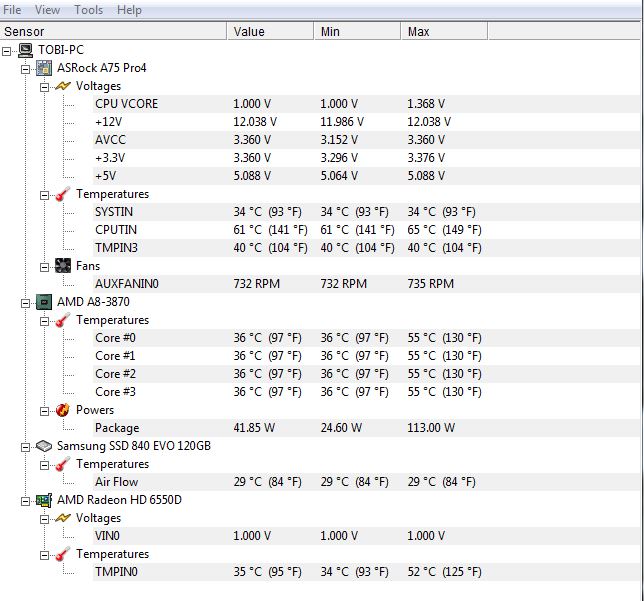Select the AMD A8-3870 label
The width and height of the screenshot is (644, 601).
click(x=93, y=302)
